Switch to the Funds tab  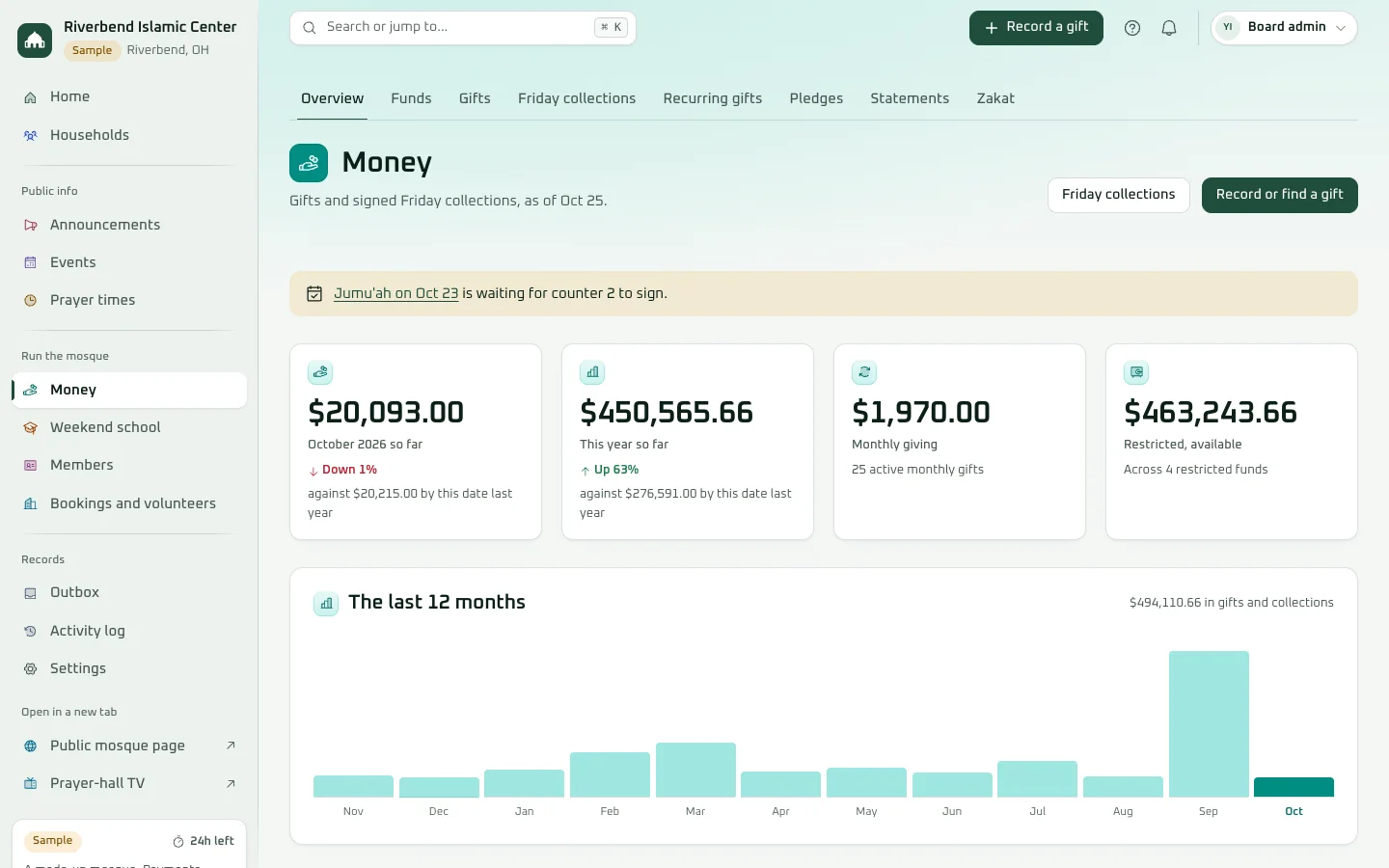[x=411, y=98]
